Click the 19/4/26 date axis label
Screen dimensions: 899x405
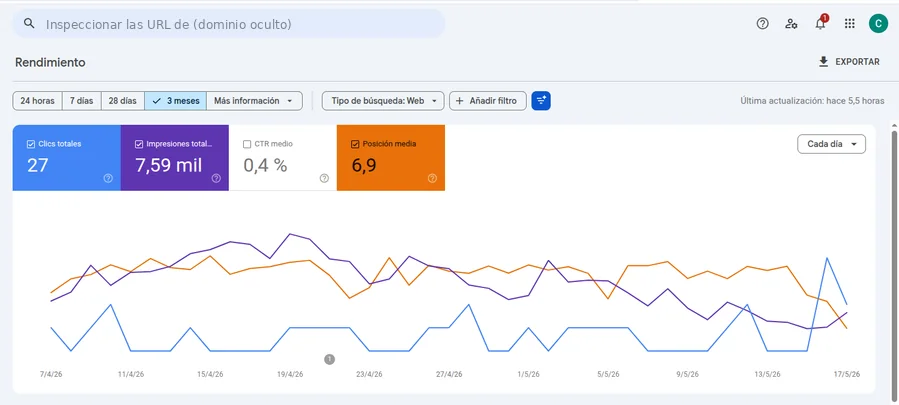click(290, 374)
